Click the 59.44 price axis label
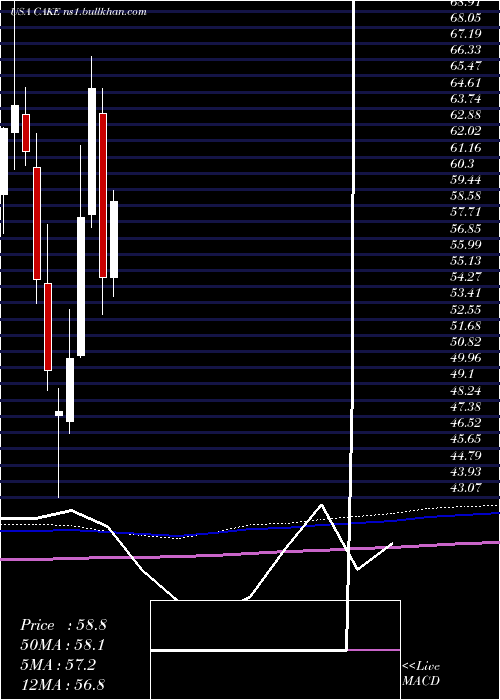Screen dimensions: 500x700 tap(466, 179)
